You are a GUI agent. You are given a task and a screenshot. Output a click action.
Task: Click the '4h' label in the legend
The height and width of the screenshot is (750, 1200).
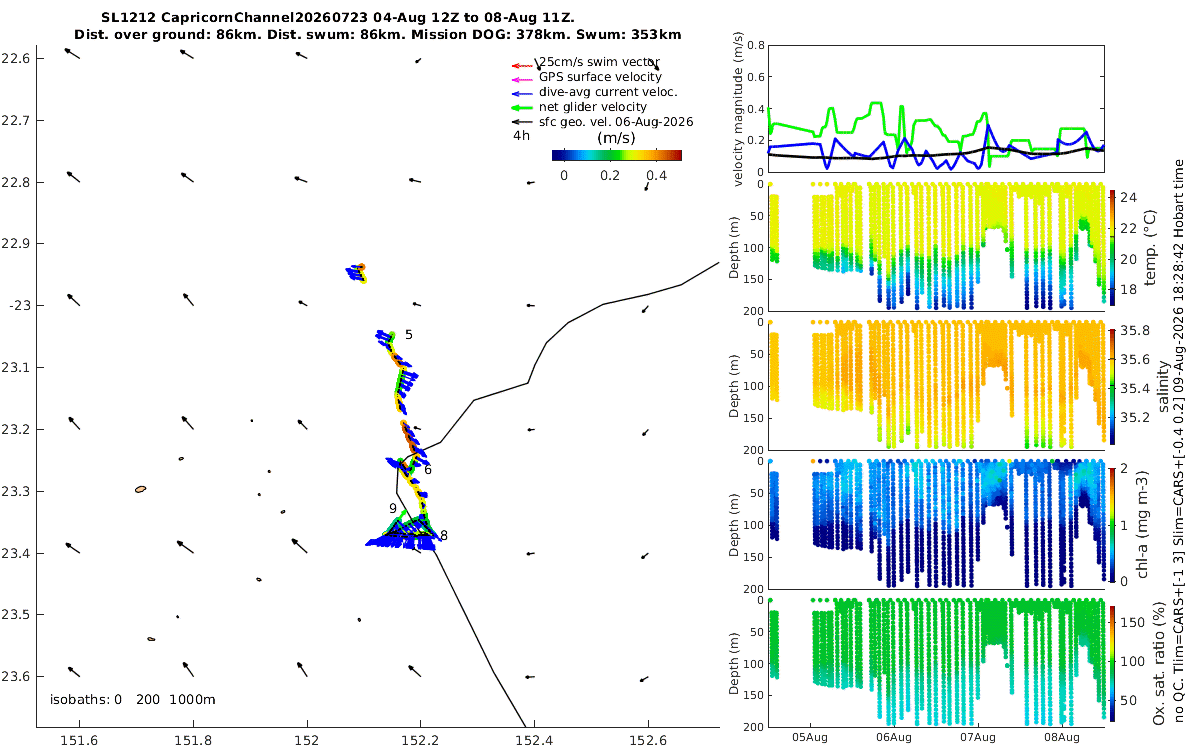[x=521, y=136]
